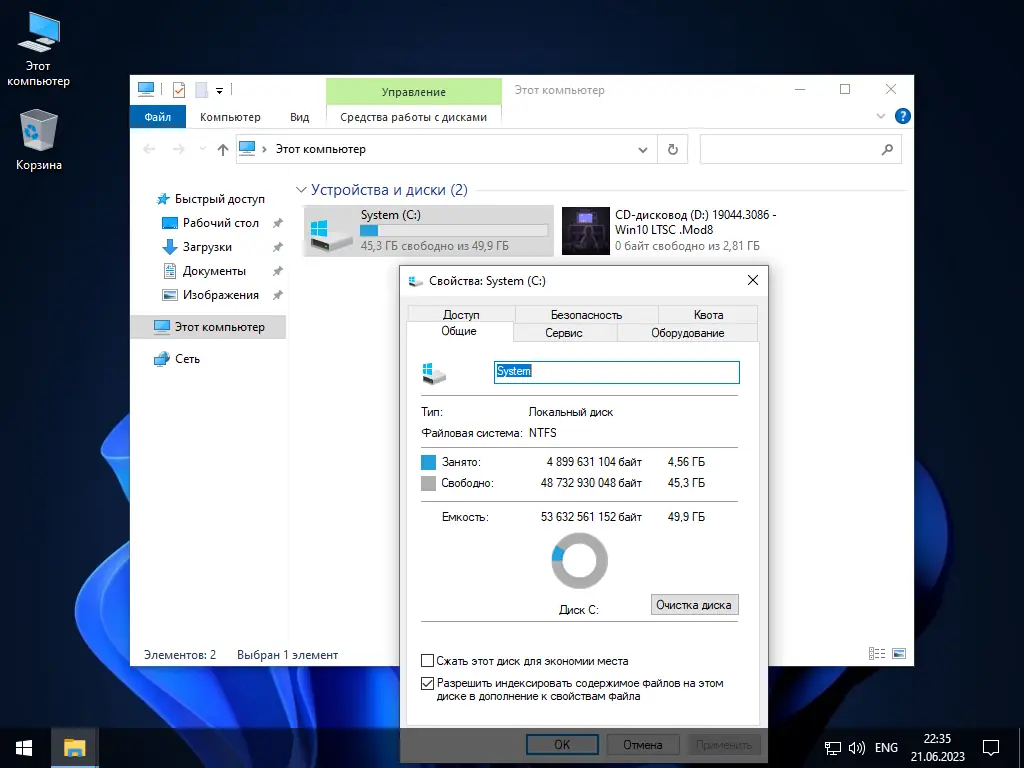Select 'Быстрый доступ' in the navigation pane

[219, 199]
